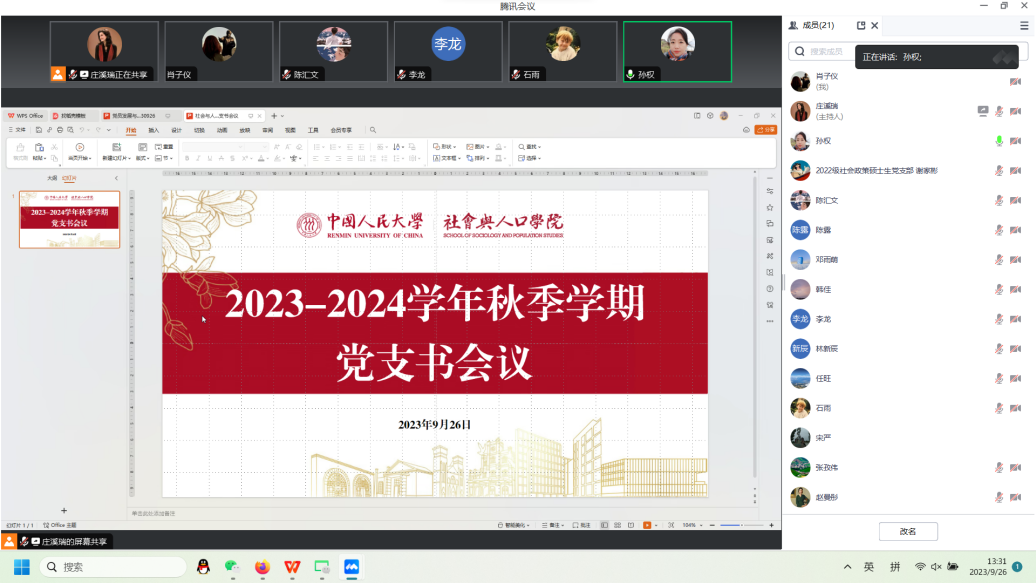Toggle 肖子仪's camera icon in members list
The image size is (1036, 583).
[1016, 82]
